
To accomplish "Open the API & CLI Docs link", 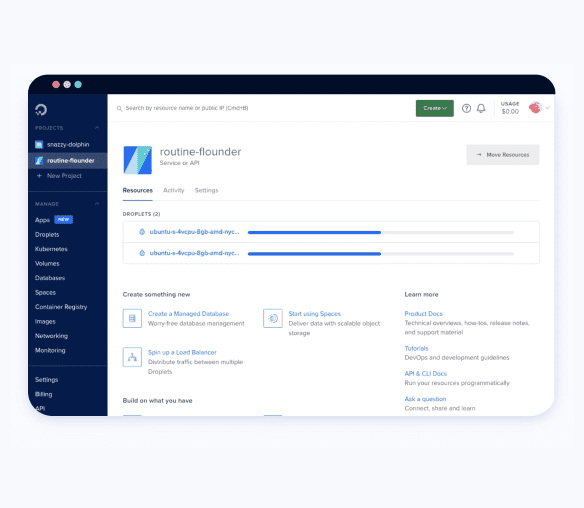I will pyautogui.click(x=426, y=374).
